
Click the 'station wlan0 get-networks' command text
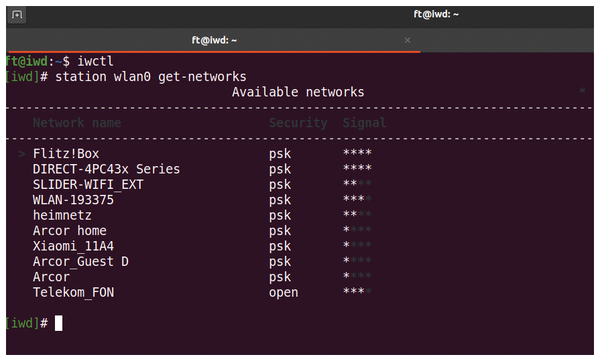tap(151, 77)
